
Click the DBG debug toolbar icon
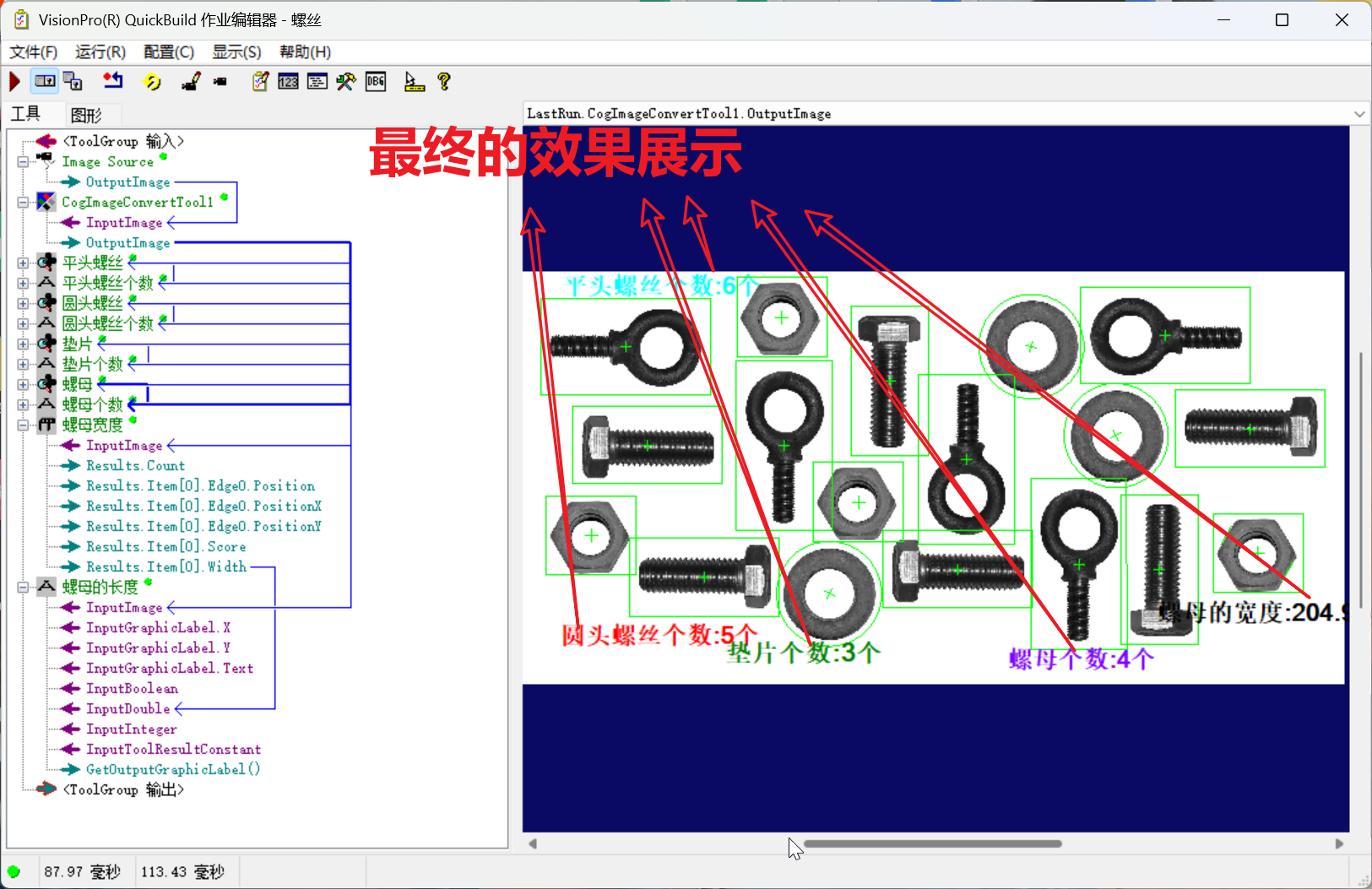pyautogui.click(x=376, y=82)
